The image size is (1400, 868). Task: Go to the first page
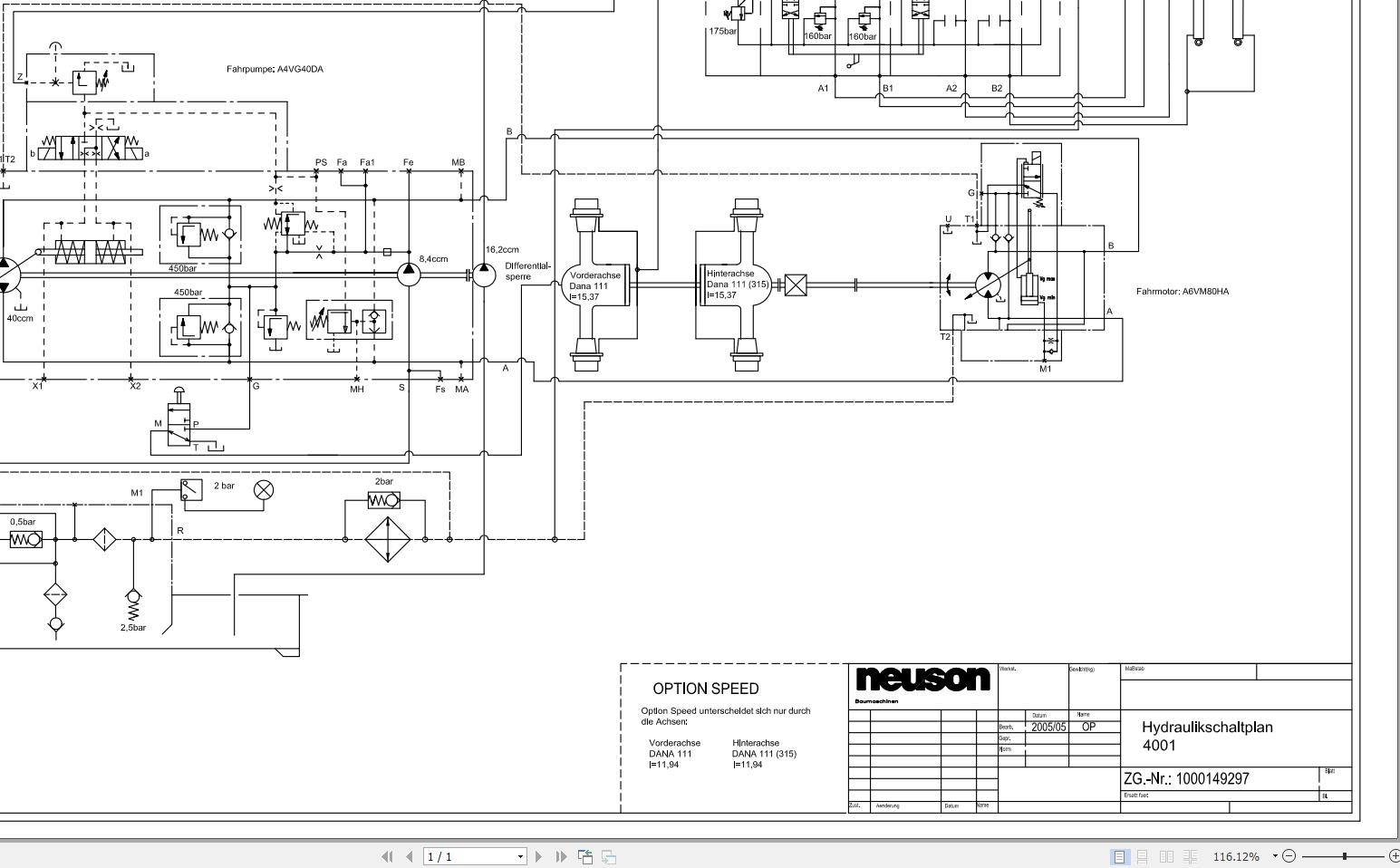(388, 856)
